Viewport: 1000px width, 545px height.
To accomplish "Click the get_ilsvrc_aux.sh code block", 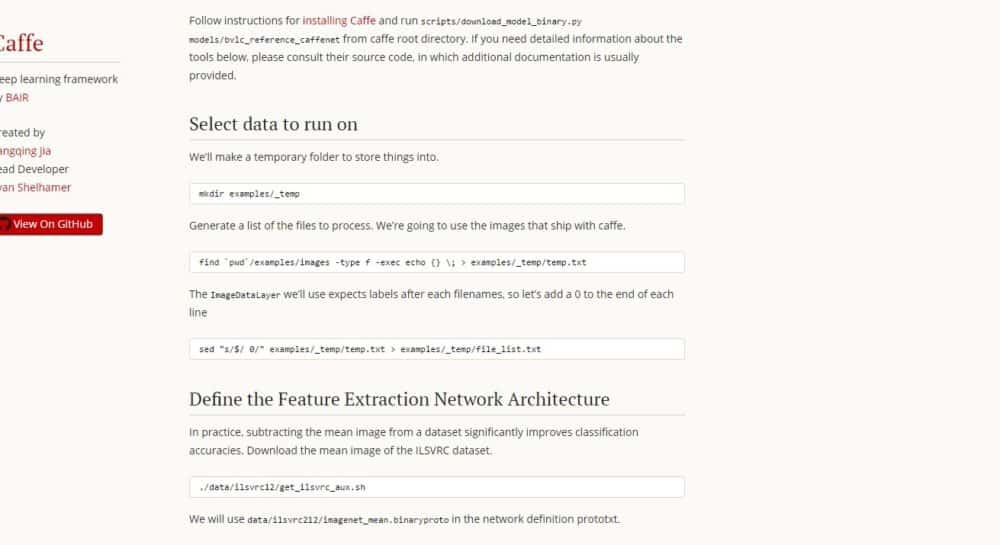I will [436, 487].
